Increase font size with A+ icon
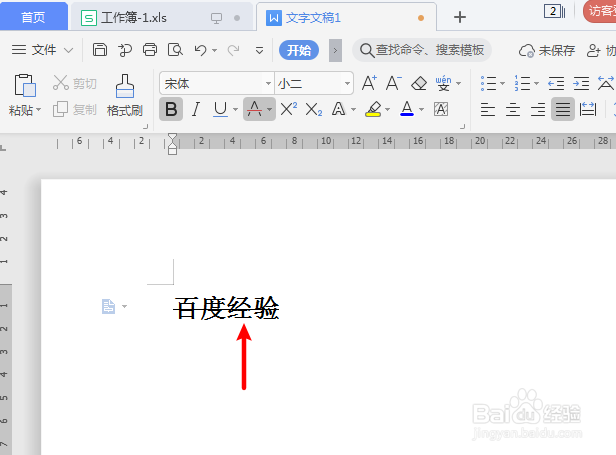Image resolution: width=616 pixels, height=455 pixels. (x=369, y=83)
